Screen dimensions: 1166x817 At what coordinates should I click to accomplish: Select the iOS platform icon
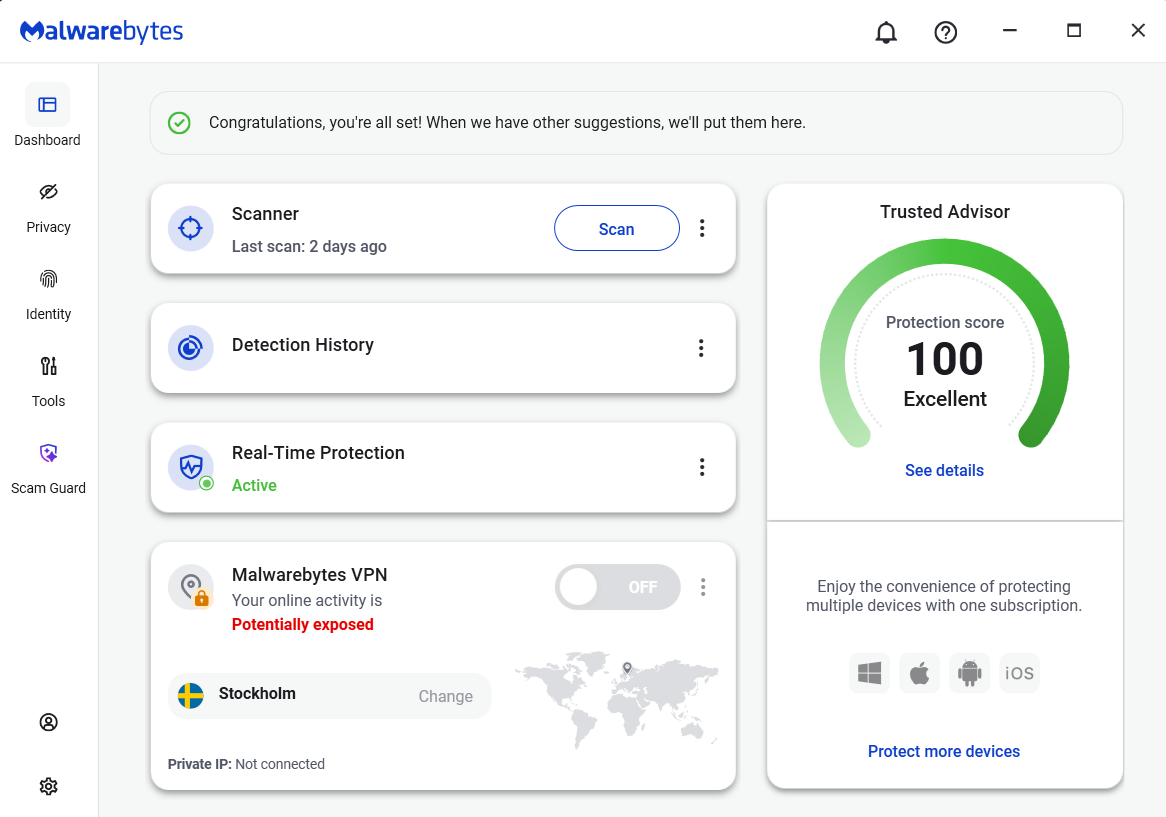click(1020, 673)
